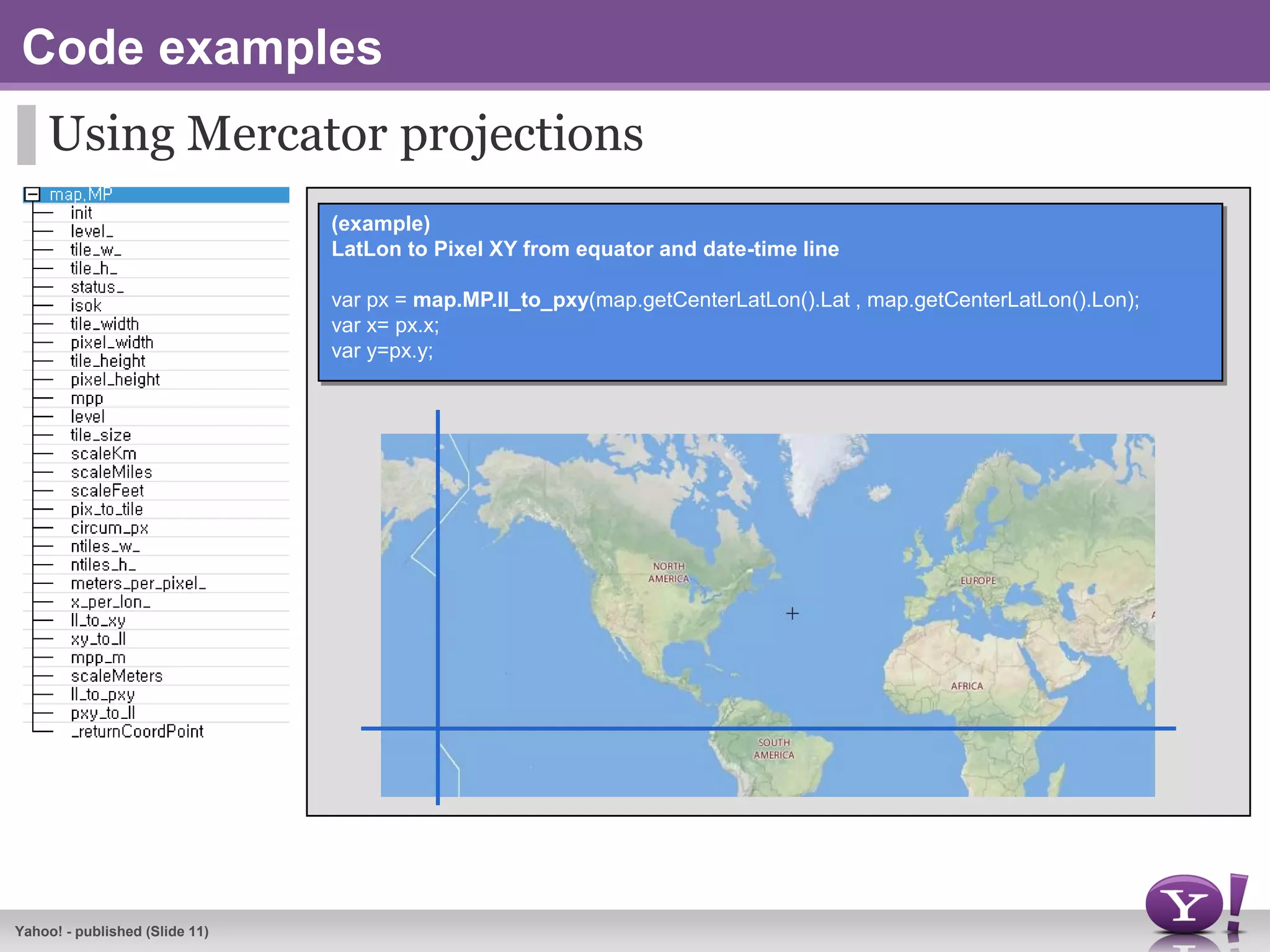Viewport: 1270px width, 952px height.
Task: Select the pixel_height tree item
Action: click(x=115, y=380)
